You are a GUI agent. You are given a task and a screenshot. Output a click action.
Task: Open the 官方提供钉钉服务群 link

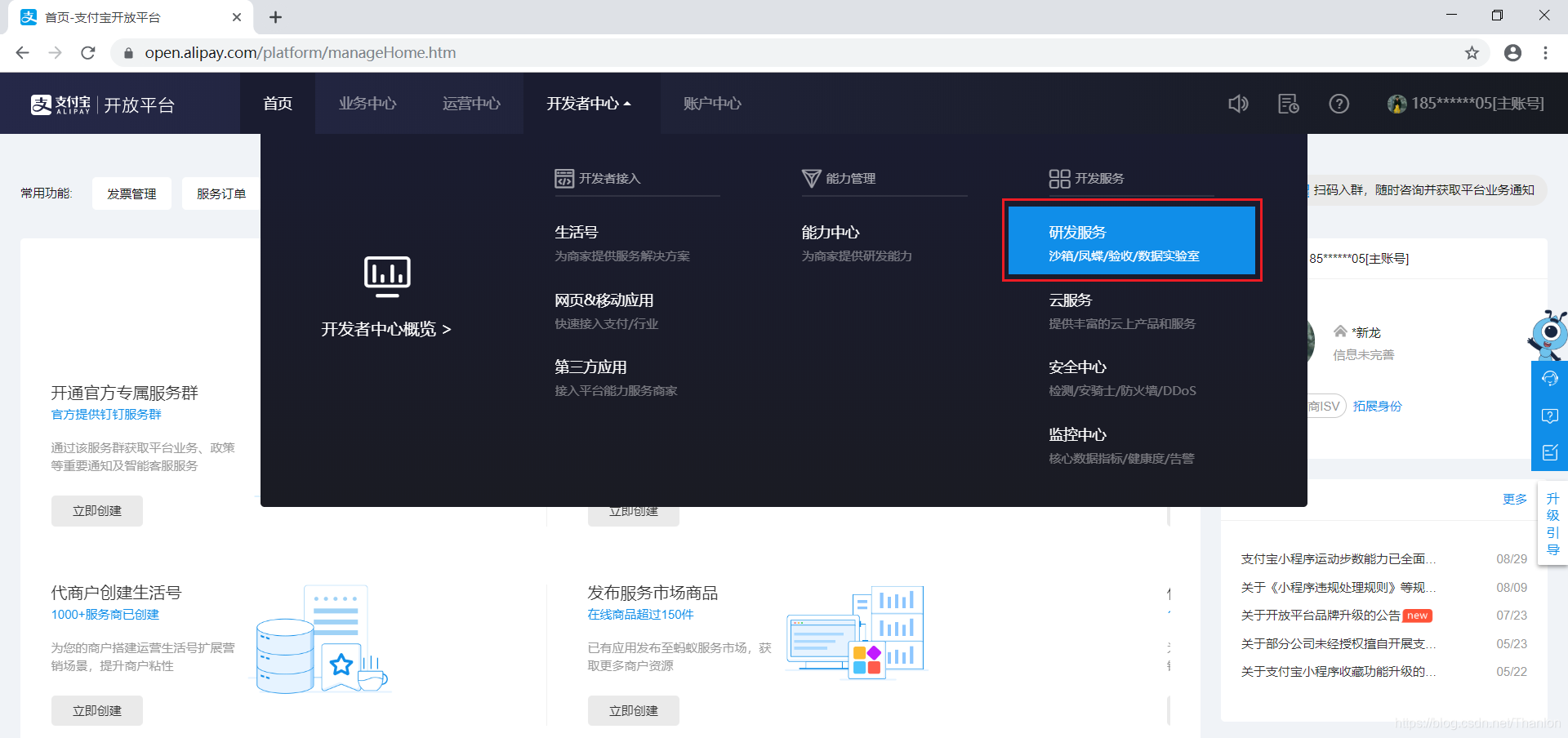pyautogui.click(x=106, y=415)
